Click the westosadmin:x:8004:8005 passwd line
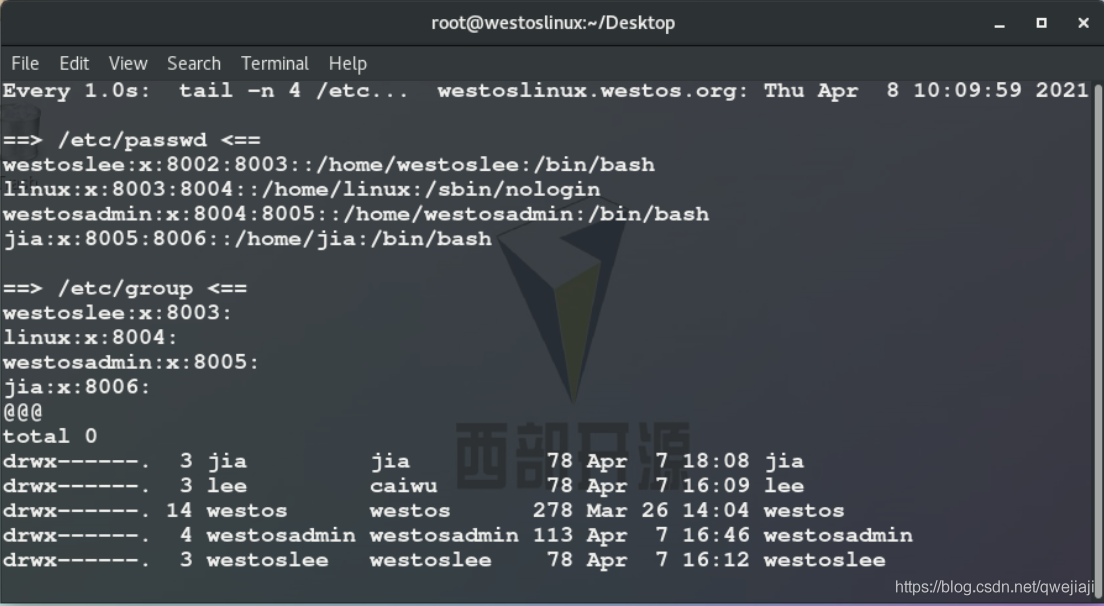The height and width of the screenshot is (606, 1104). click(356, 214)
